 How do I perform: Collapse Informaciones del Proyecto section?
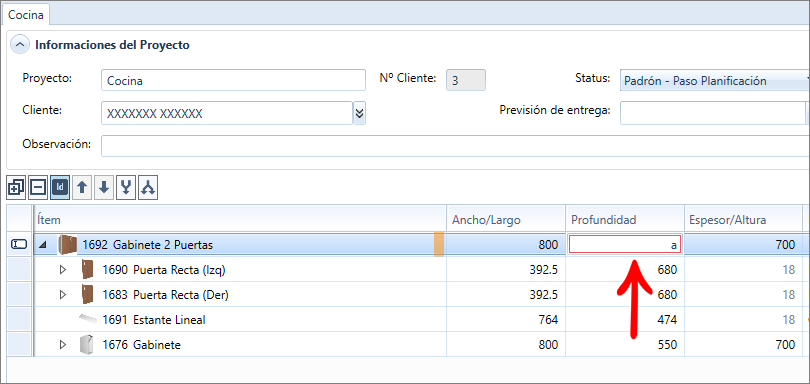coord(20,45)
